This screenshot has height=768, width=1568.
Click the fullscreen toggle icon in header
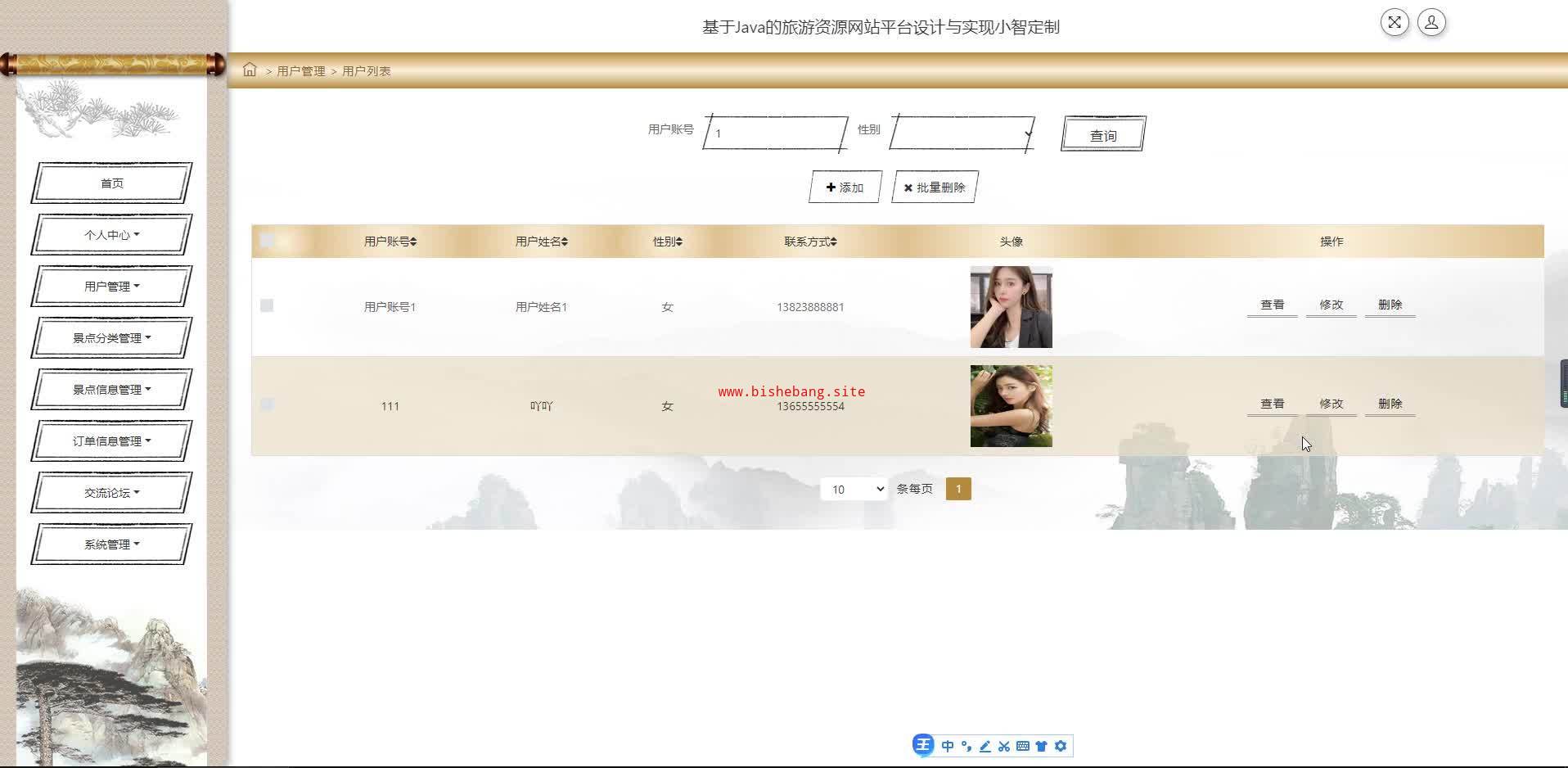pyautogui.click(x=1395, y=22)
